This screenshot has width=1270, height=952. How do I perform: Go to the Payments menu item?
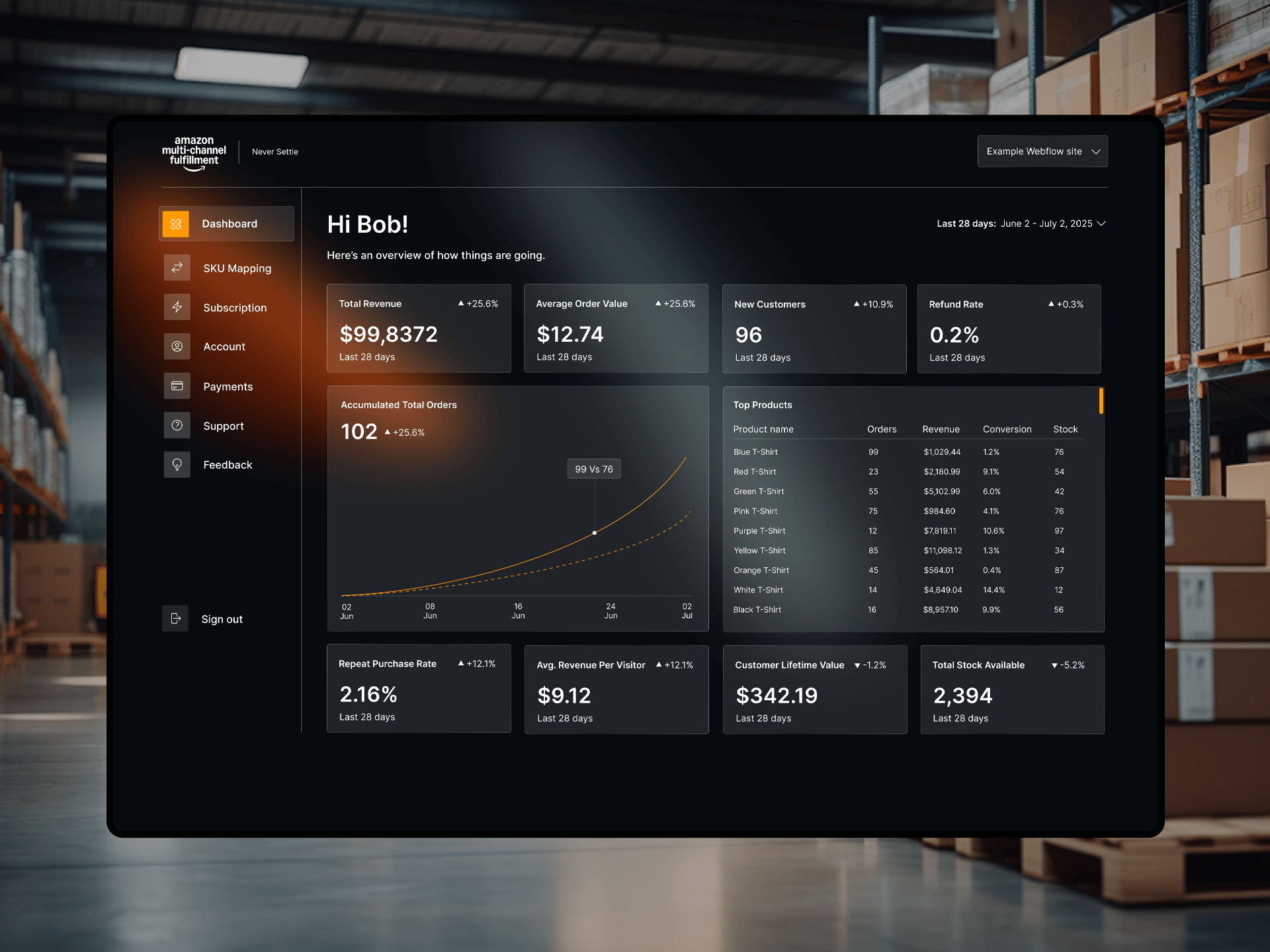pyautogui.click(x=228, y=387)
